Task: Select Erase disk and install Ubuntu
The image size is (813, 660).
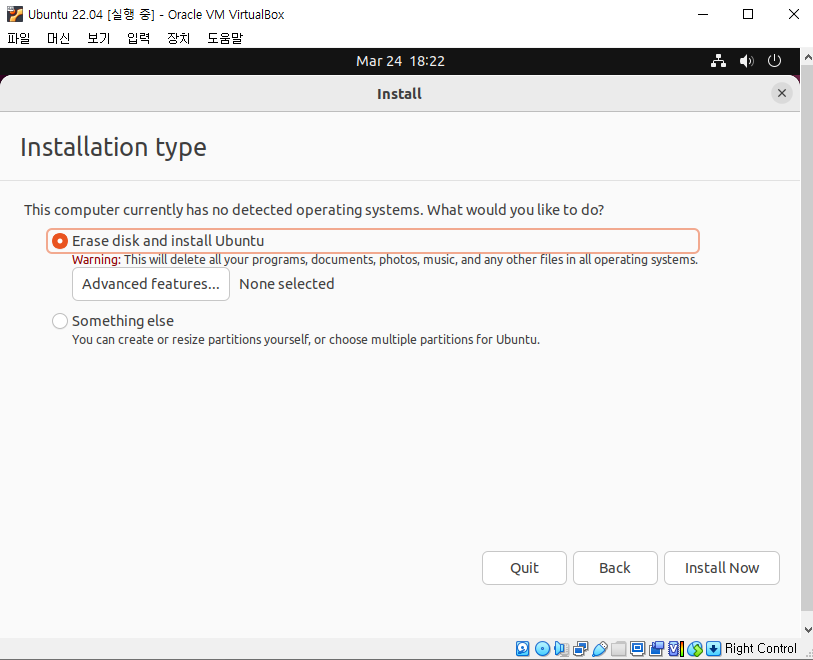Action: point(373,241)
